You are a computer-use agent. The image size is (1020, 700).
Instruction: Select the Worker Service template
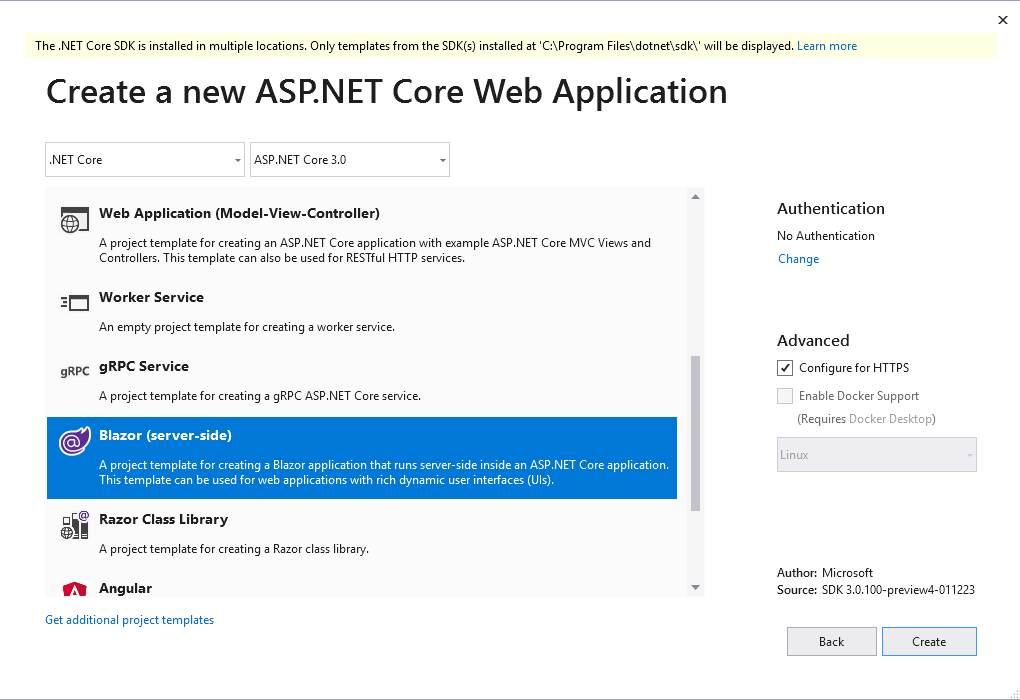pyautogui.click(x=362, y=312)
